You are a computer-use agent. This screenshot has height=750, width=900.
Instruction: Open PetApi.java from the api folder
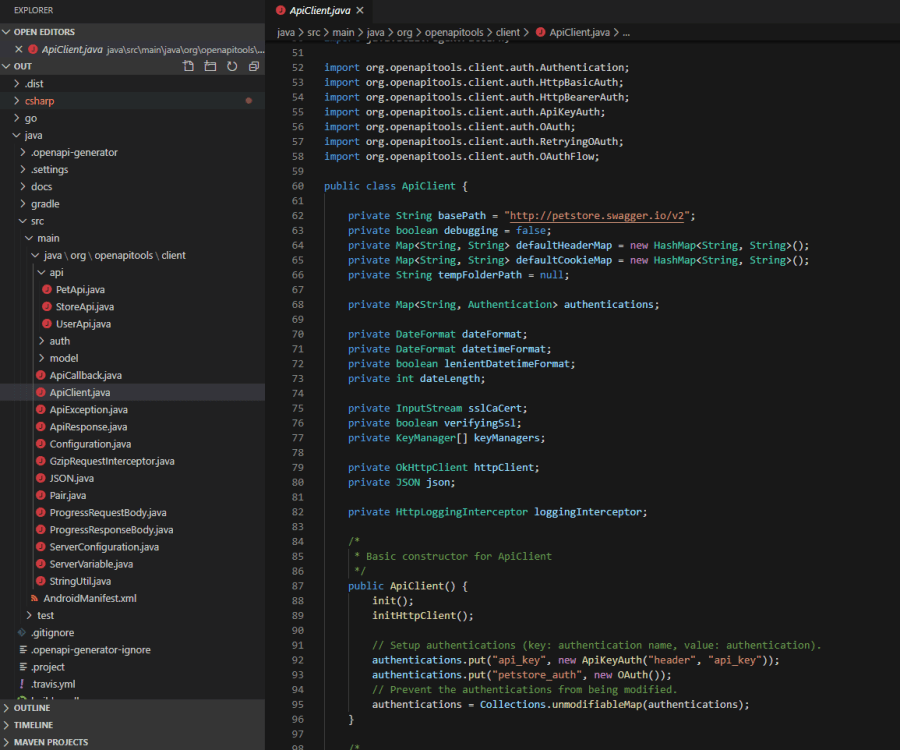coord(80,289)
